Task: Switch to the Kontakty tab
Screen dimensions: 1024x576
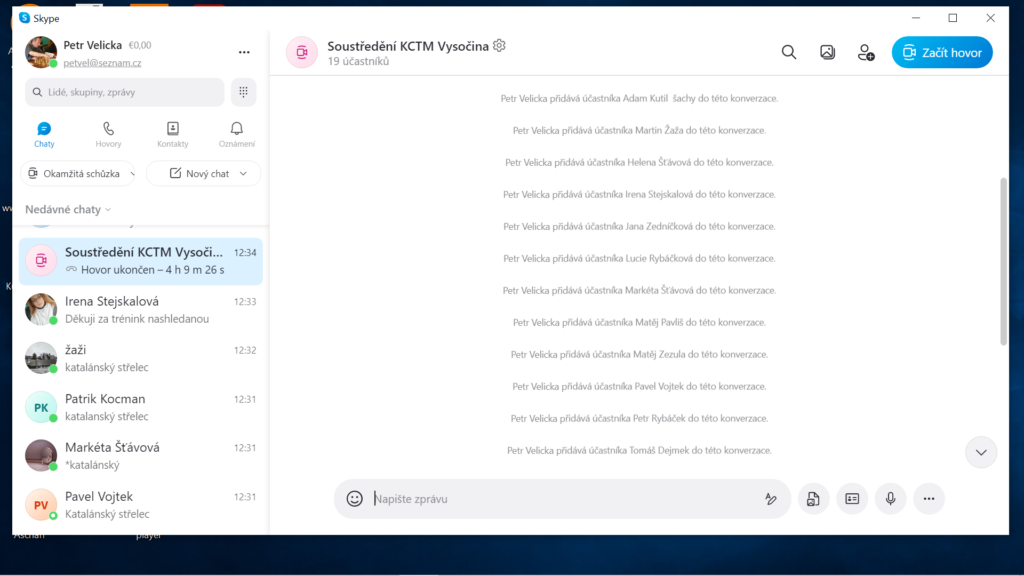Action: pos(172,134)
